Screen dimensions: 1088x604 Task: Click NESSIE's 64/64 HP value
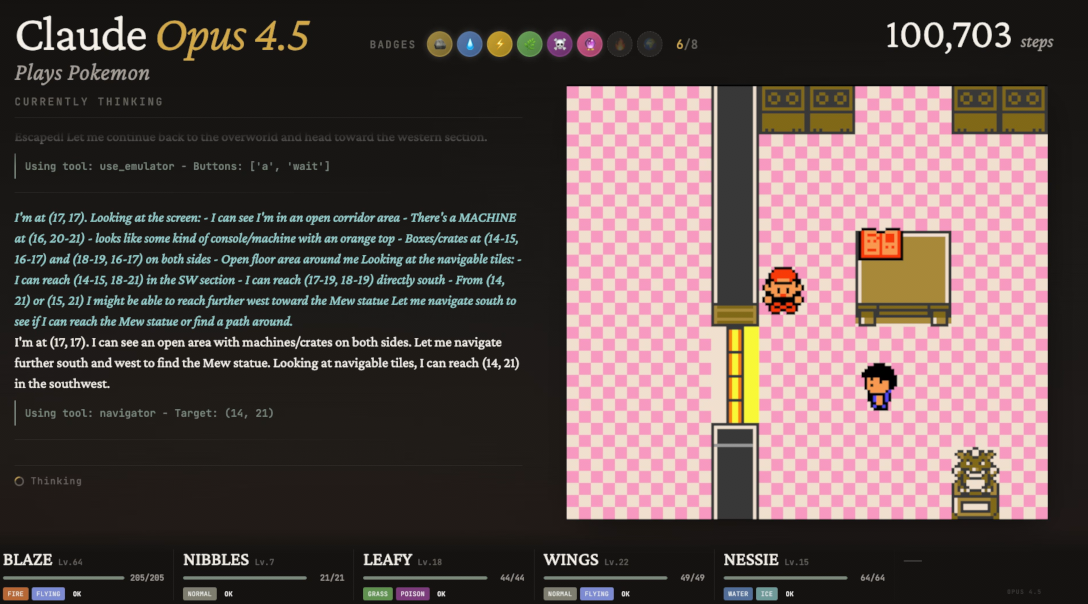(872, 578)
